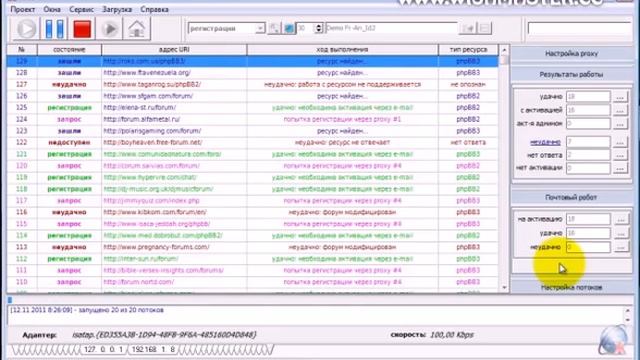This screenshot has width=640, height=360.
Task: Click the скорость 100,00 Kbps value
Action: point(451,335)
